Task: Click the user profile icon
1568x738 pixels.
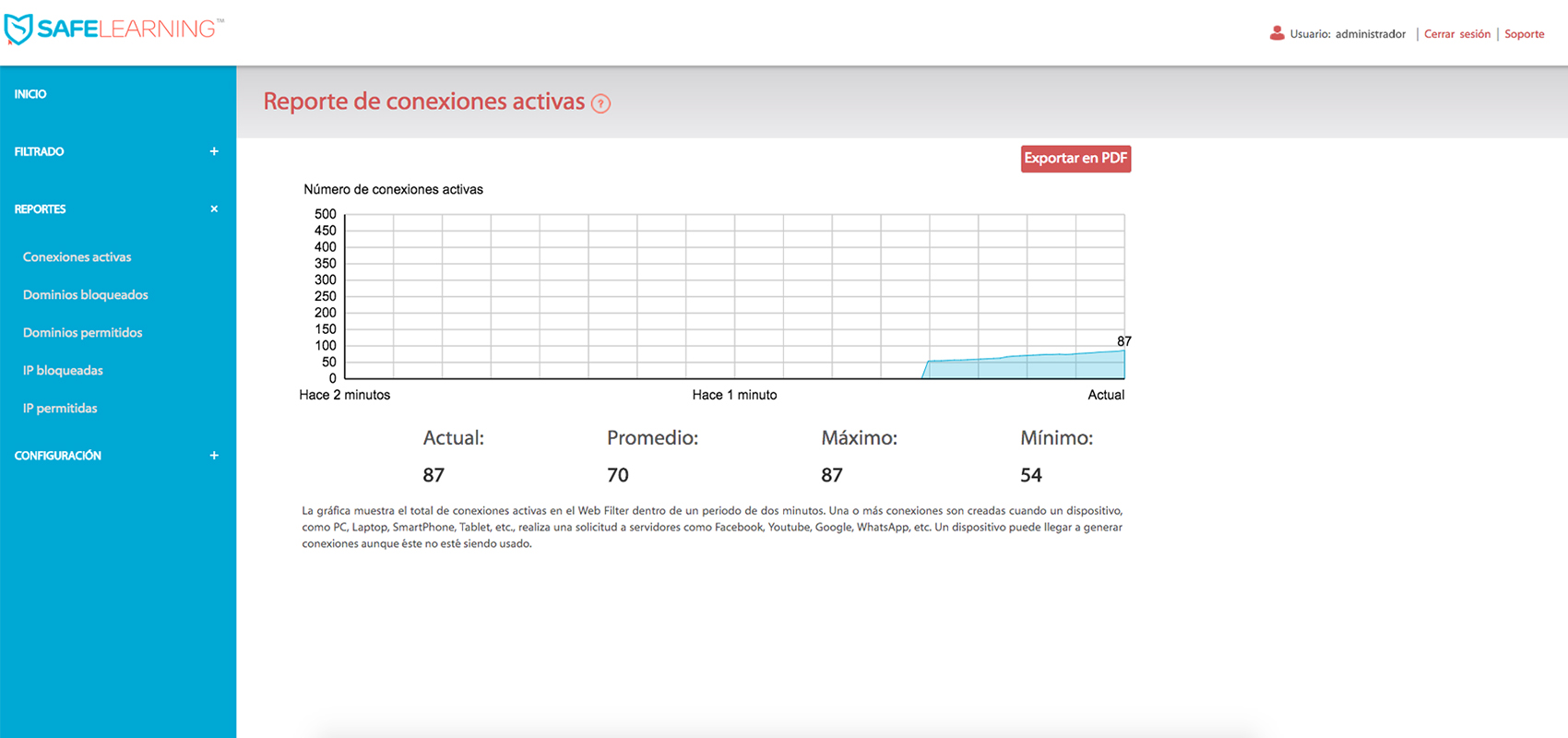Action: 1277,33
